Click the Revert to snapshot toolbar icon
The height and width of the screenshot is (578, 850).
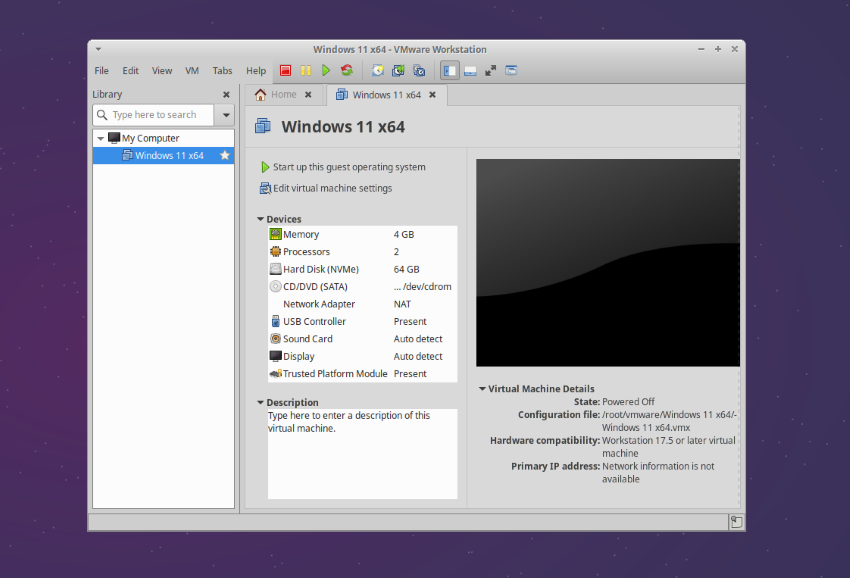point(398,71)
